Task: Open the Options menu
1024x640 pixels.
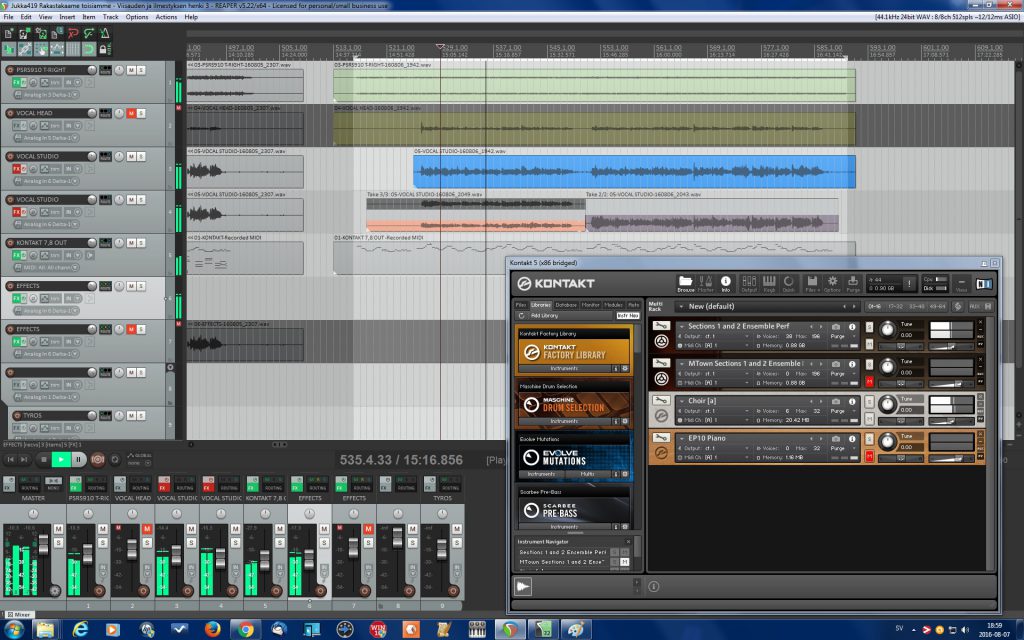Action: click(136, 17)
